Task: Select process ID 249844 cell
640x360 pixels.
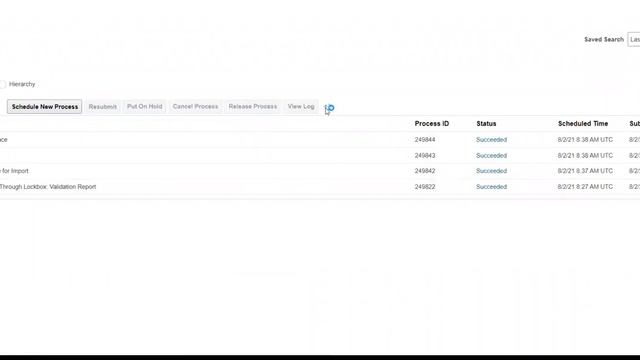Action: 425,140
